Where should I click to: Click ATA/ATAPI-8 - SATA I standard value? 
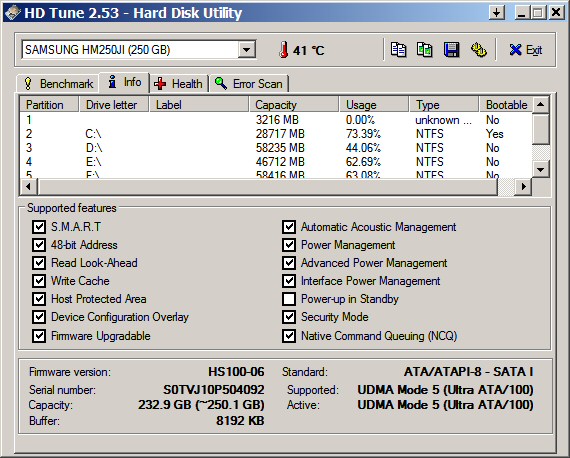[469, 372]
